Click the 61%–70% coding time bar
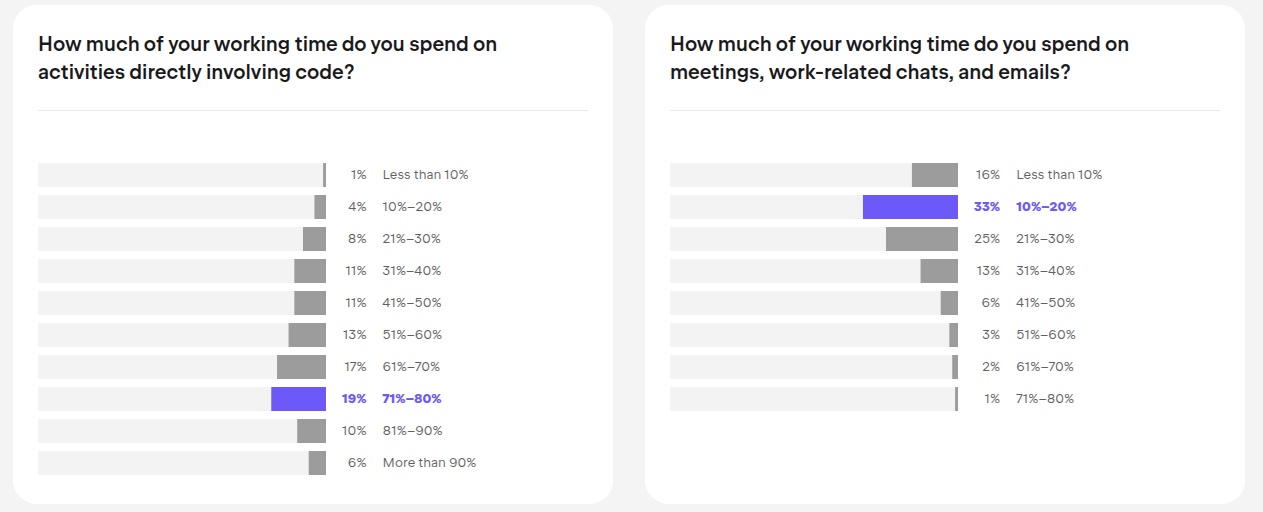This screenshot has width=1263, height=512. tap(301, 367)
